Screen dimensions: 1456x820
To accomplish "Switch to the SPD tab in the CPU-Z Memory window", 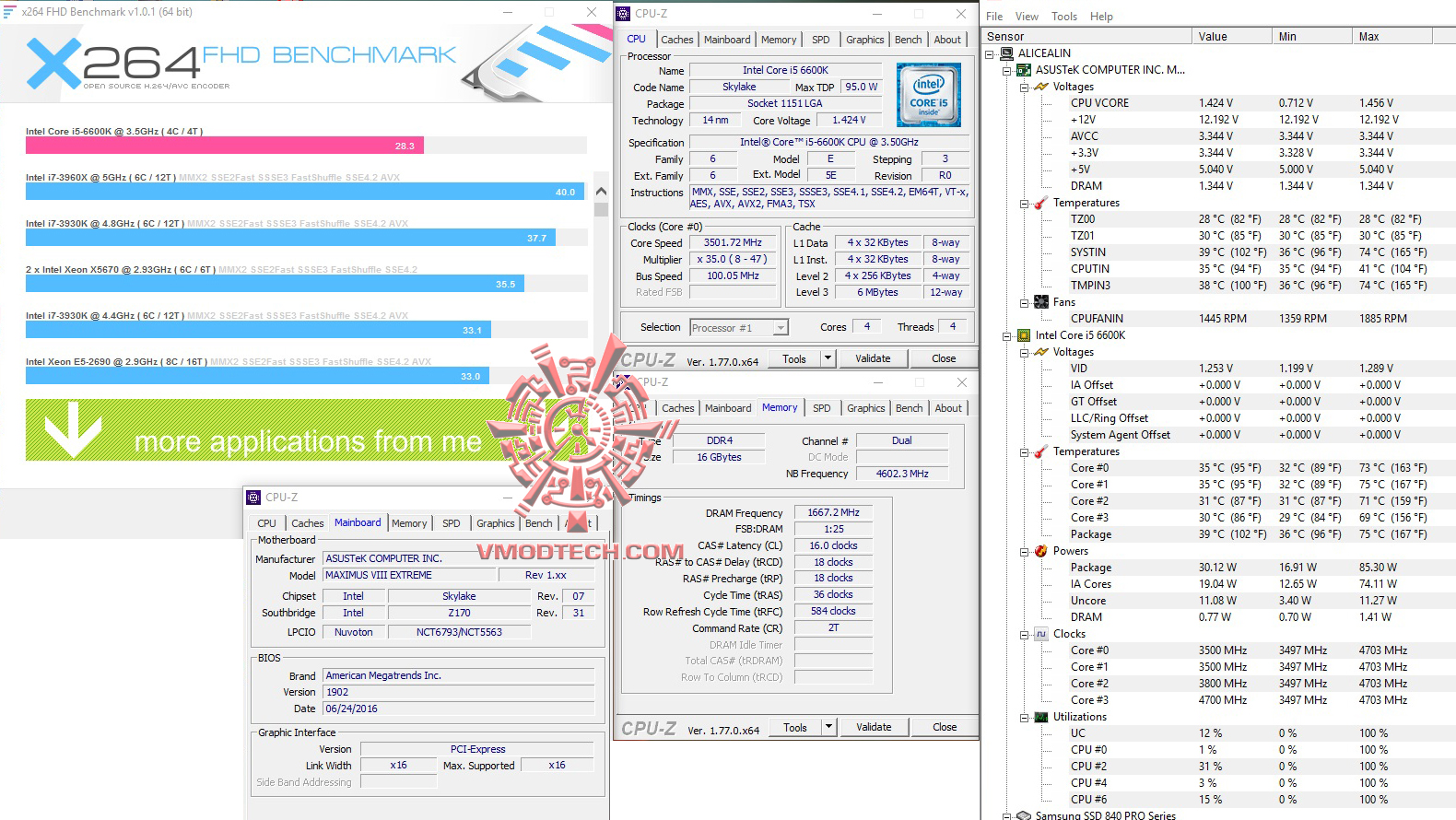I will pyautogui.click(x=822, y=408).
